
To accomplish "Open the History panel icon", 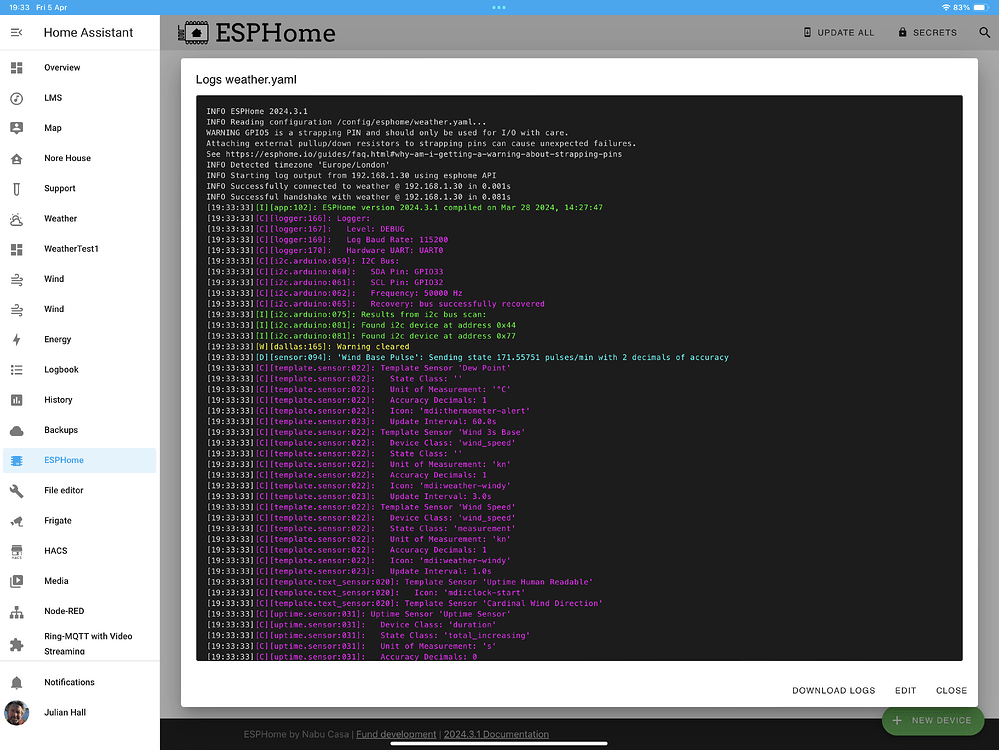I will coord(16,399).
